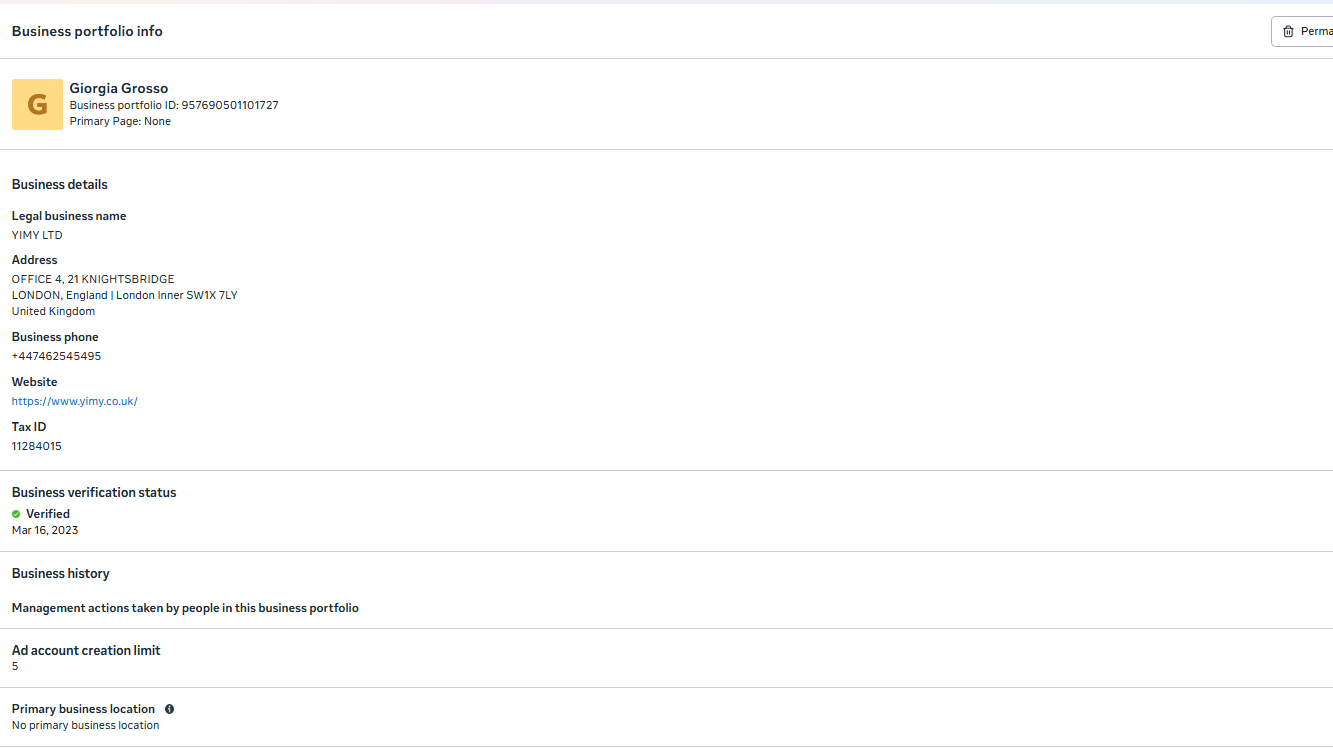This screenshot has width=1333, height=748.
Task: Click the Tax ID value 11284015
Action: click(x=37, y=446)
